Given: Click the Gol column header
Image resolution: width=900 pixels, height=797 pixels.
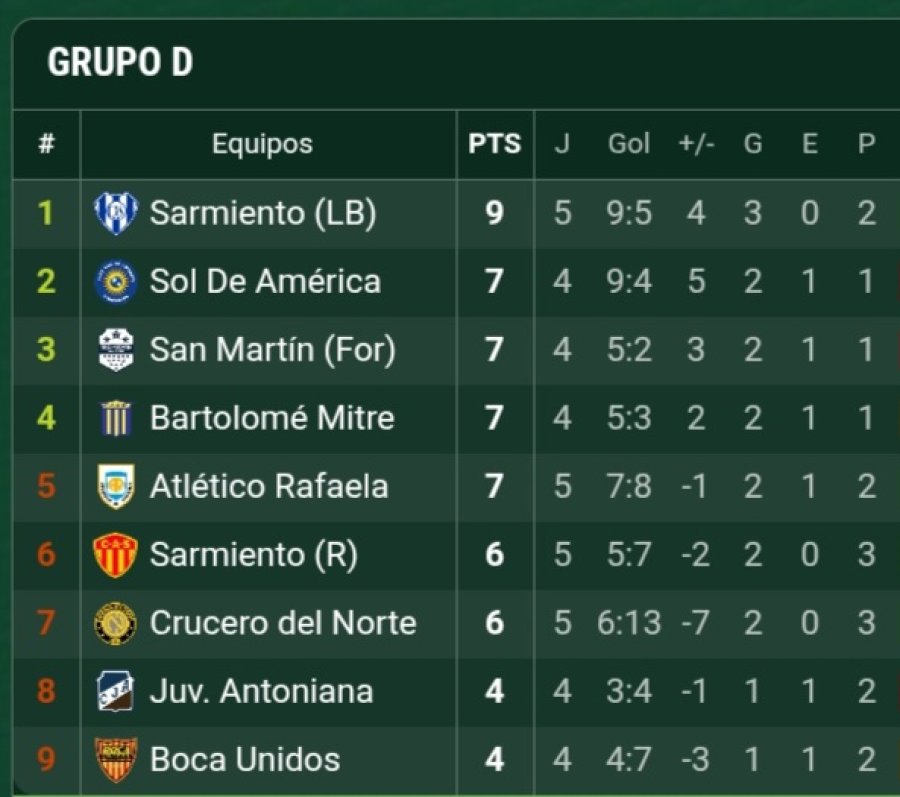Looking at the screenshot, I should (629, 144).
